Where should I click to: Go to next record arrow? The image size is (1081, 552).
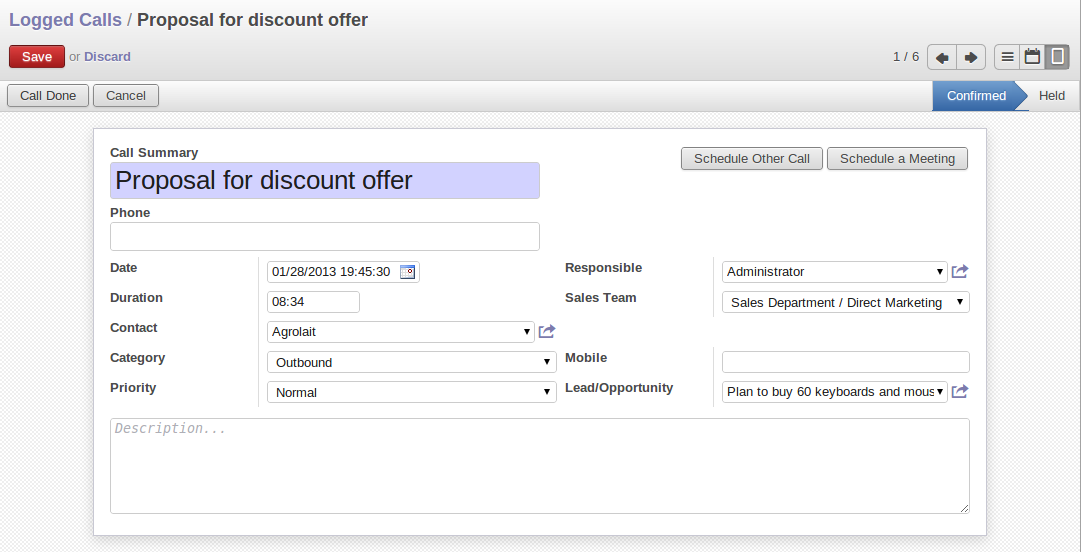point(971,57)
